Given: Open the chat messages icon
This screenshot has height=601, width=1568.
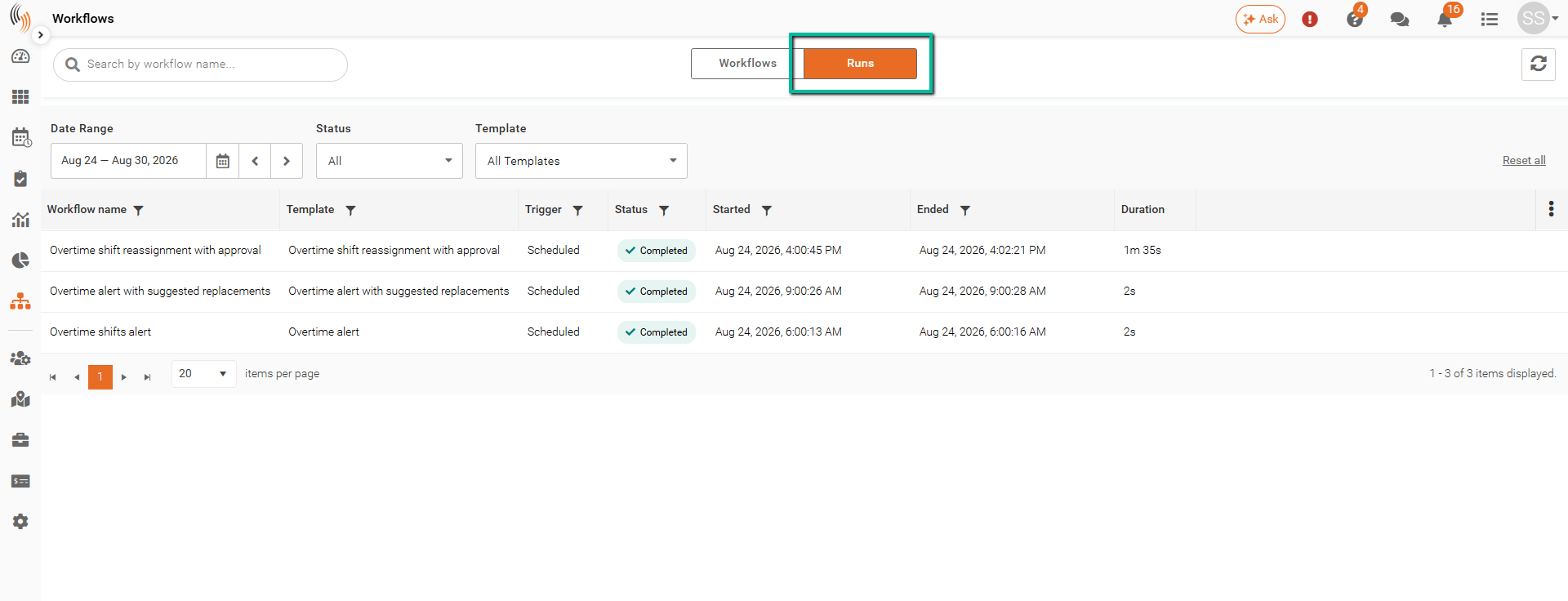Looking at the screenshot, I should 1400,19.
